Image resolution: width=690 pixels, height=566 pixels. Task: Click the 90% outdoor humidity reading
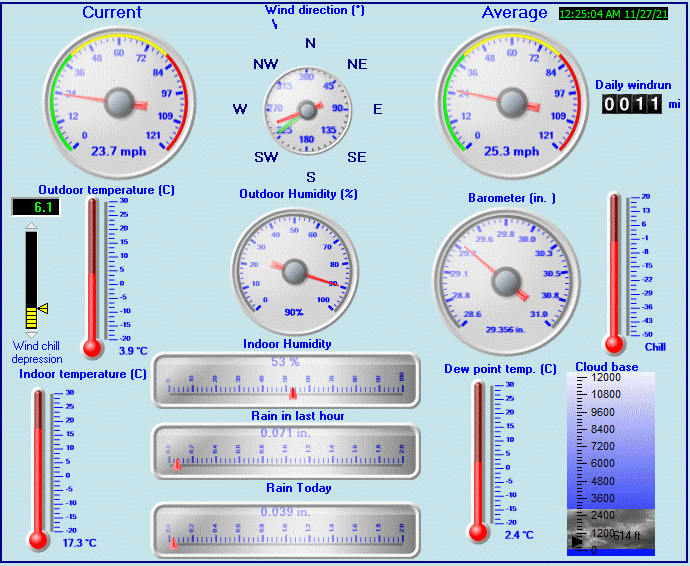click(294, 312)
